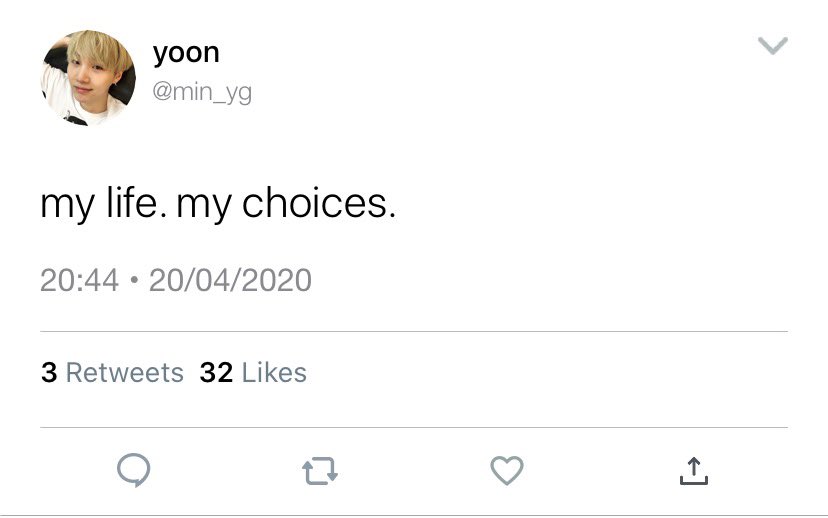Share the tweet via upload arrow icon
Image resolution: width=828 pixels, height=518 pixels.
tap(694, 470)
